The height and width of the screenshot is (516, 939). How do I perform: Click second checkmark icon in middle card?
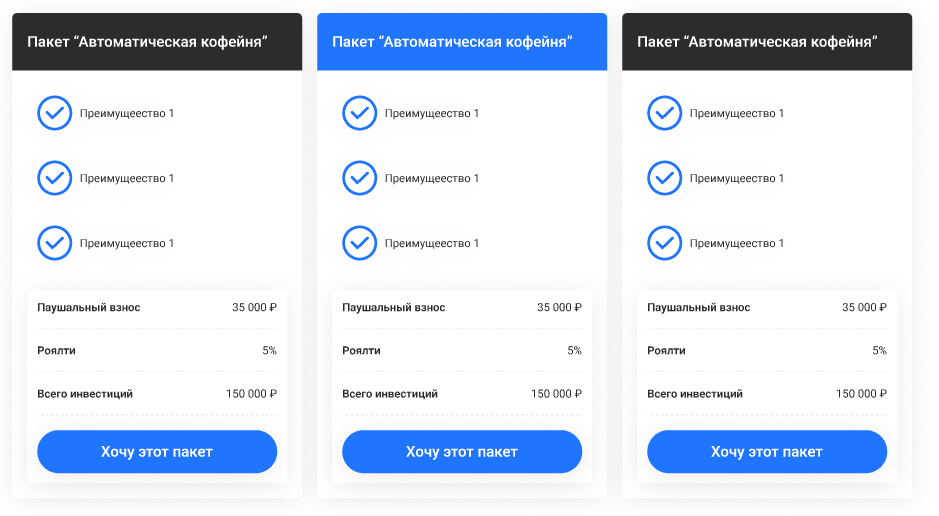pyautogui.click(x=360, y=178)
